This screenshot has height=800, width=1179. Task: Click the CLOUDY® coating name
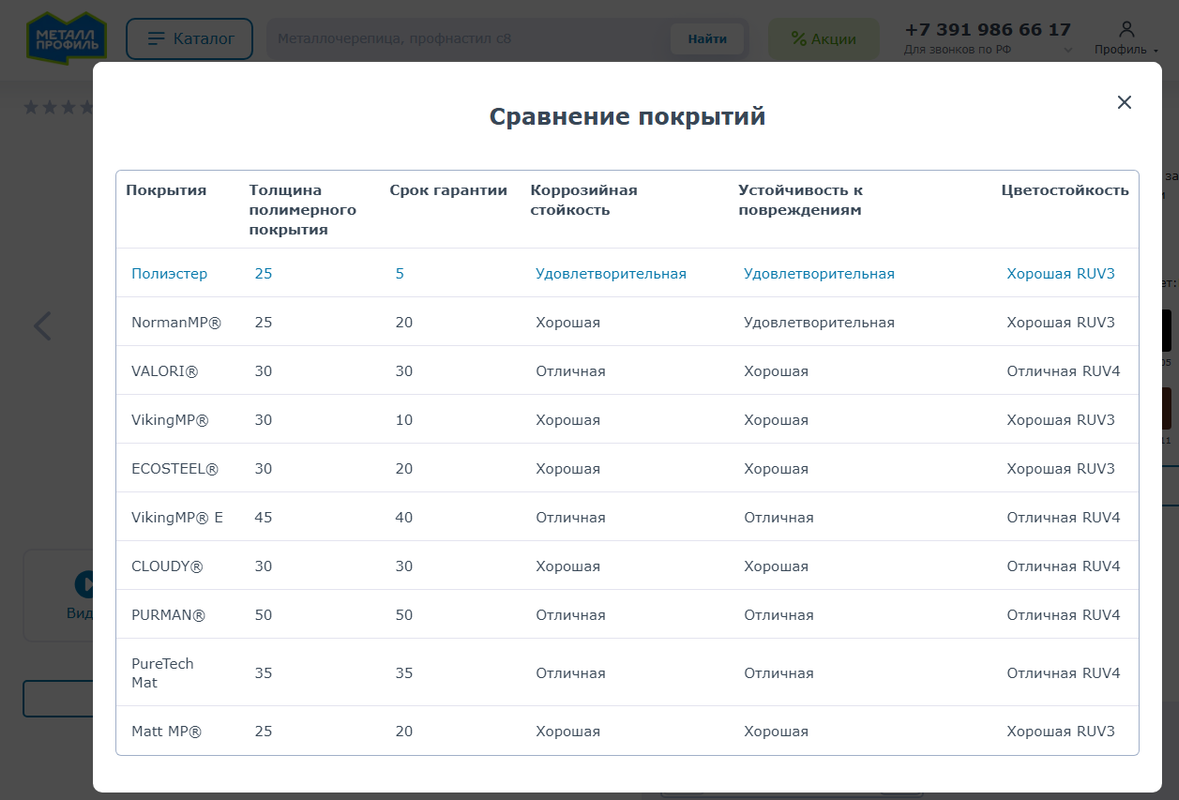coord(167,566)
